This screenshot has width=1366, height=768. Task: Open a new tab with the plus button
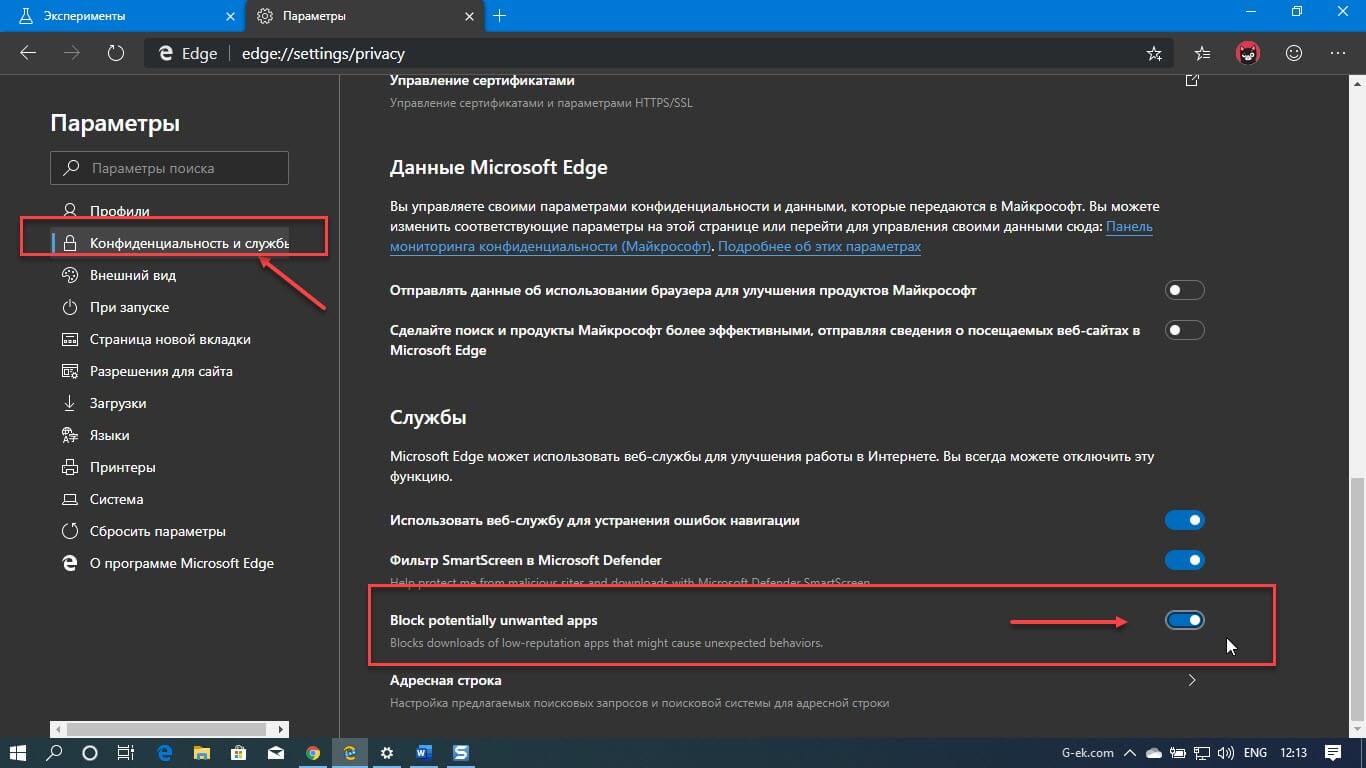[x=500, y=15]
